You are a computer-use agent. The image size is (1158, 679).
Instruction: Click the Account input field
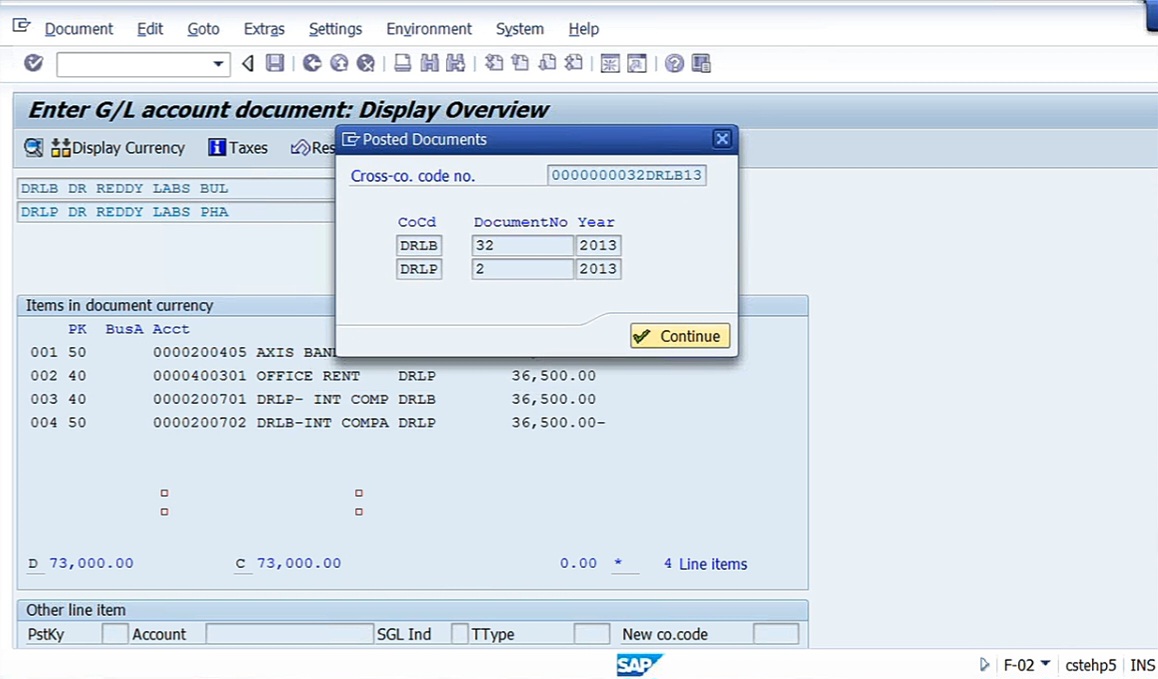click(x=290, y=634)
